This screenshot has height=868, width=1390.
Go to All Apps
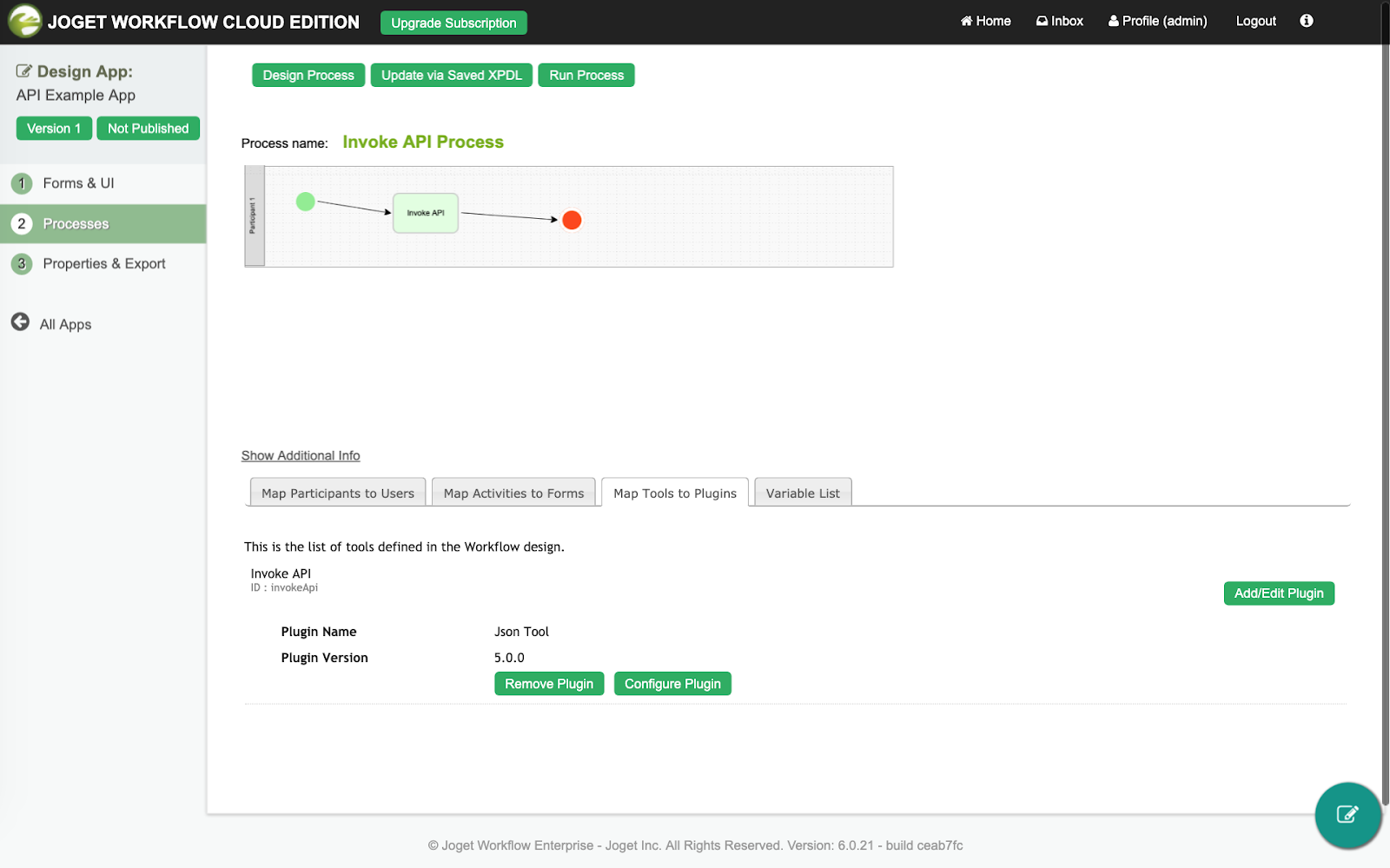coord(65,324)
